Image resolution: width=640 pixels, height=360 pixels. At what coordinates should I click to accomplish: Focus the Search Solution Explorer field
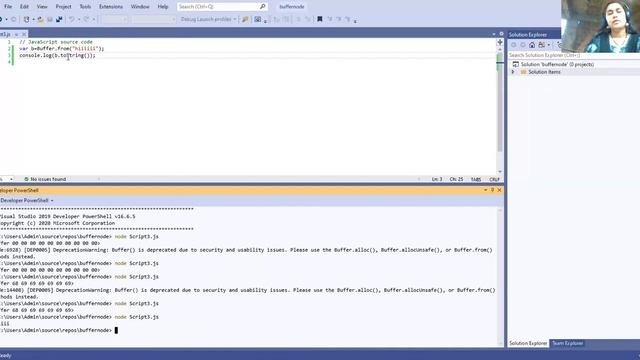[x=574, y=55]
